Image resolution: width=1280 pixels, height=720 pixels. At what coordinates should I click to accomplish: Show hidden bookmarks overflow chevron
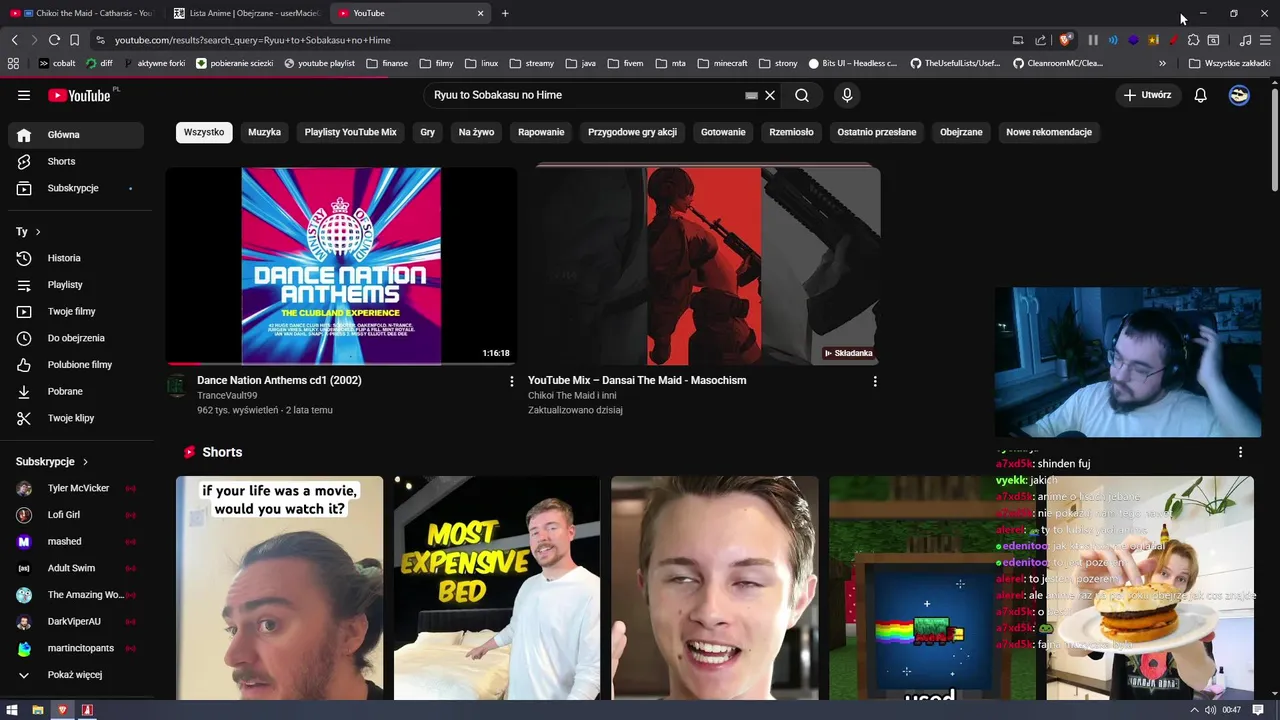(1162, 63)
